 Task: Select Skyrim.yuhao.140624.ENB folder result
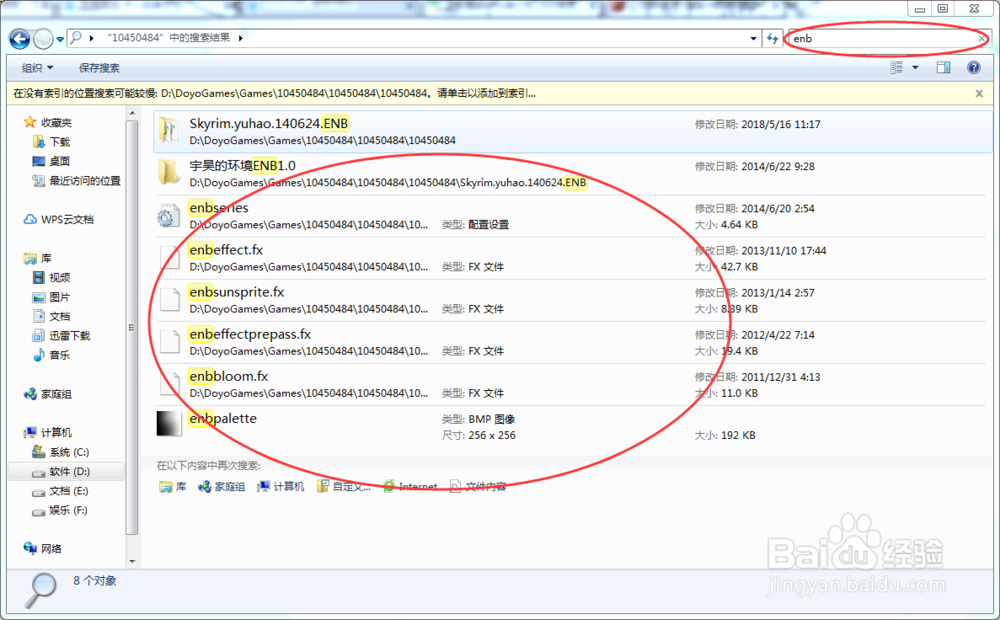click(573, 131)
